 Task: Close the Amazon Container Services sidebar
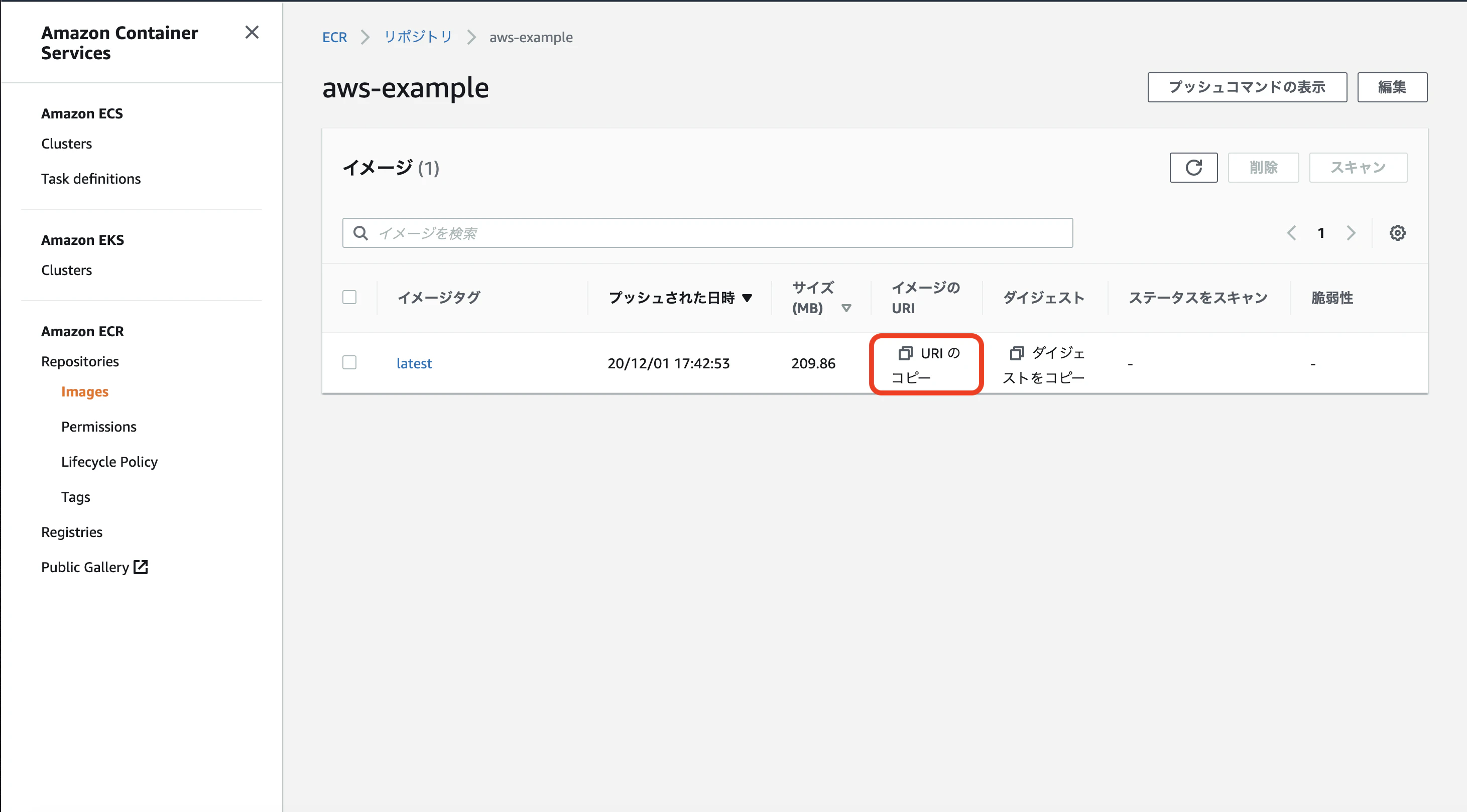(x=252, y=33)
